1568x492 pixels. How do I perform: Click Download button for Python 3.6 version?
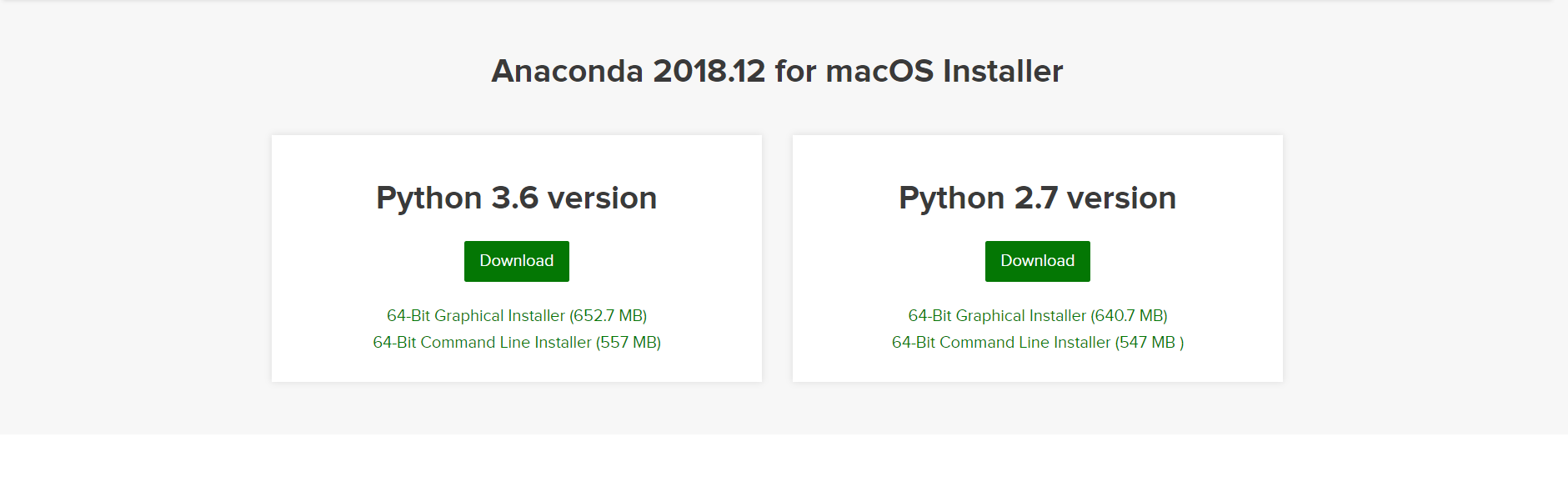[x=516, y=261]
